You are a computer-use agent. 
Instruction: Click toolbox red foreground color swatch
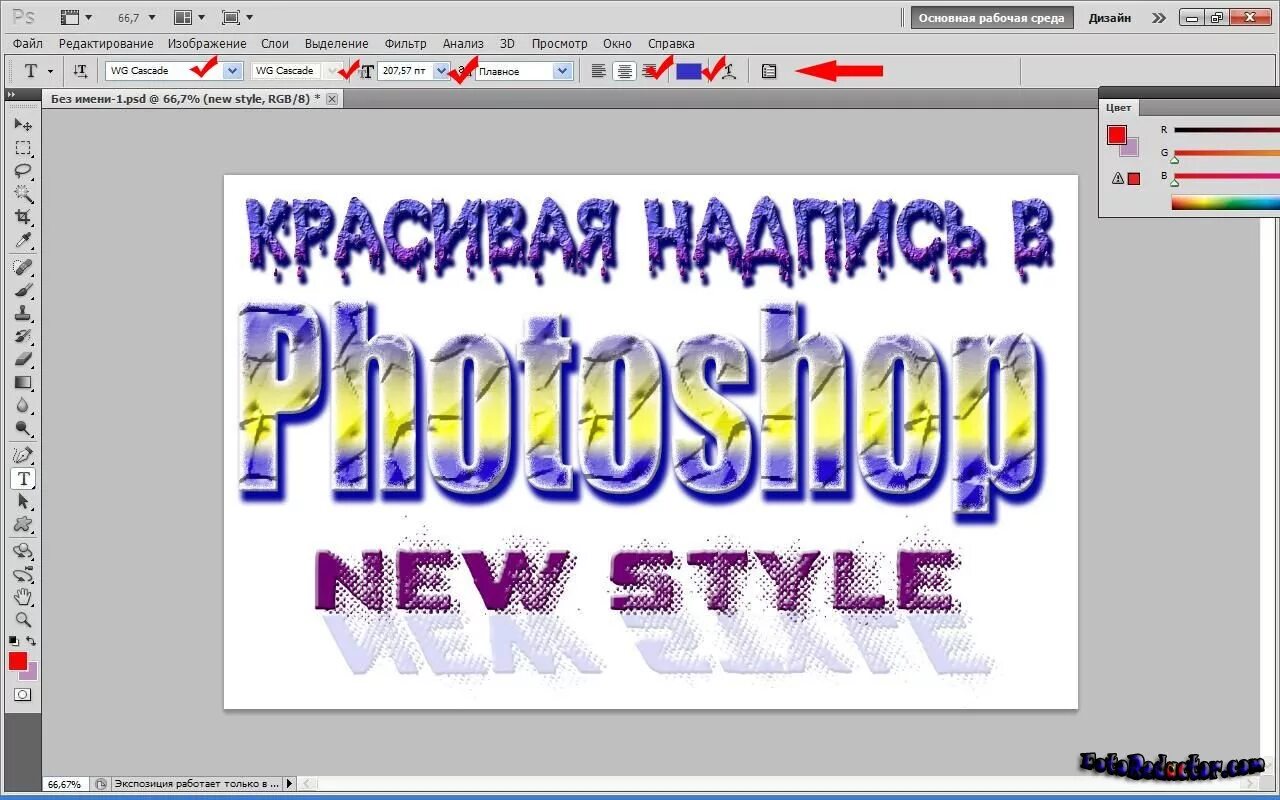pos(18,661)
